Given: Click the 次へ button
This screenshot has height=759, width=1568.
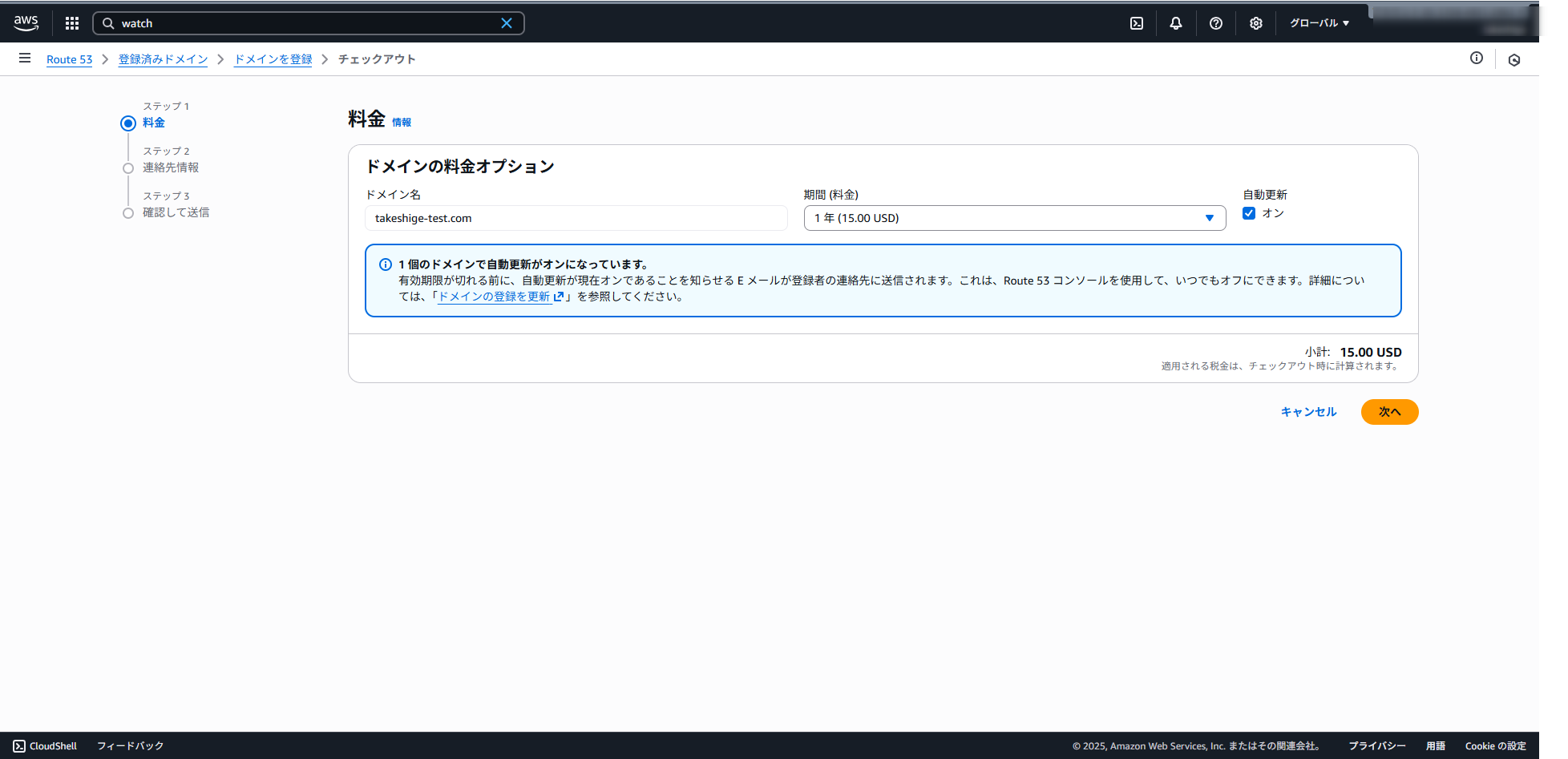Looking at the screenshot, I should tap(1389, 412).
